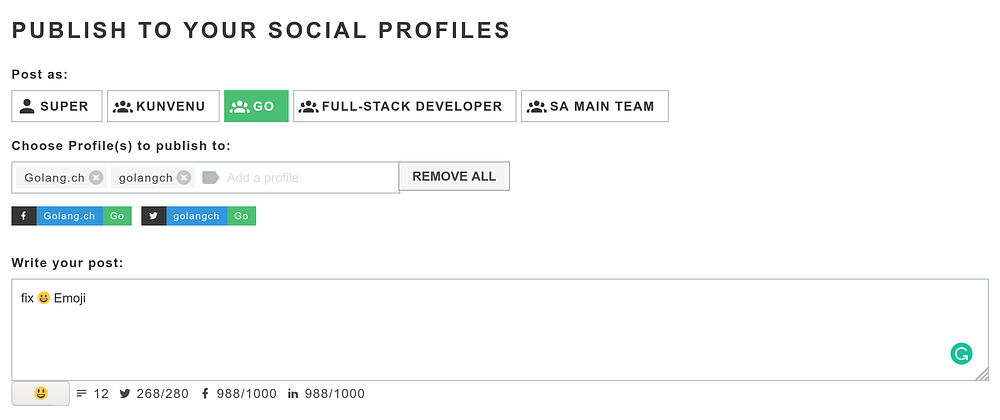Screen dimensions: 1000x420
Task: Select KUNVENU team to post as
Action: point(161,106)
